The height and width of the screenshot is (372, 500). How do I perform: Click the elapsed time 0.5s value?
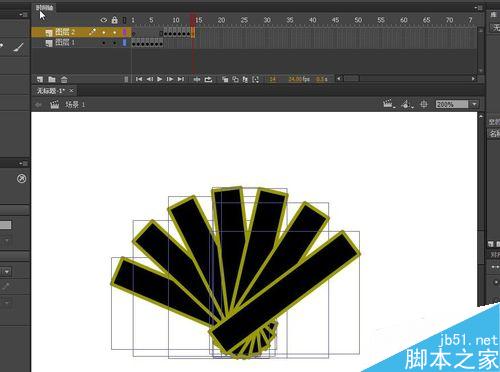(321, 79)
